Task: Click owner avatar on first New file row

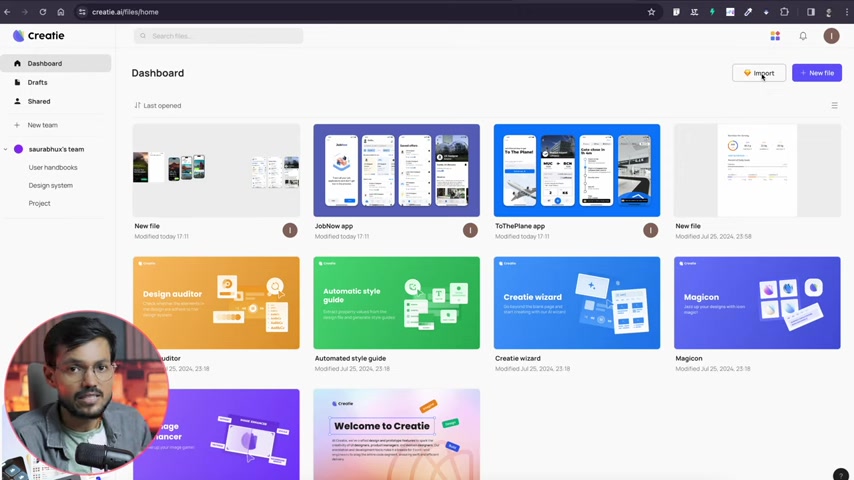Action: click(x=290, y=230)
